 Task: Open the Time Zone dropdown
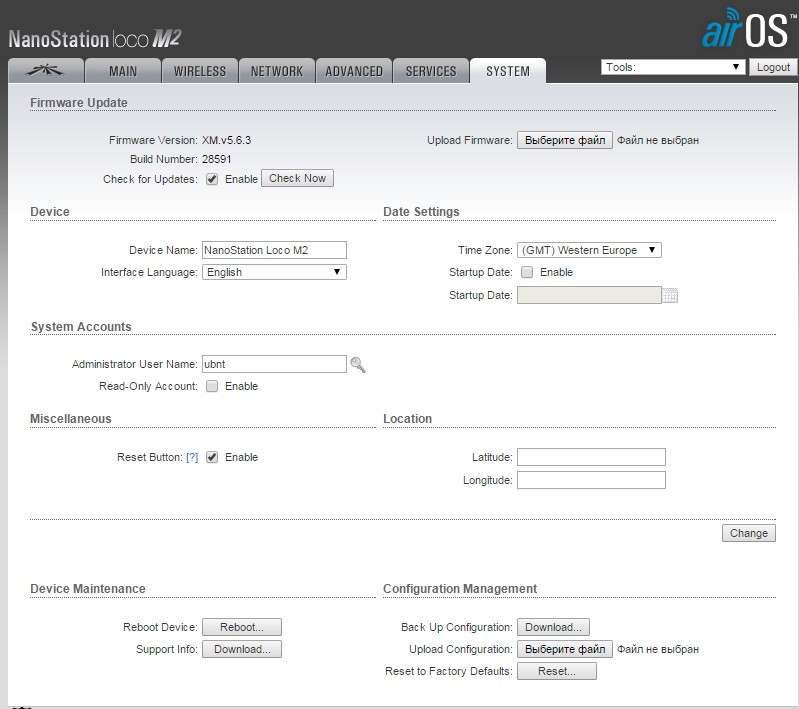coord(589,250)
